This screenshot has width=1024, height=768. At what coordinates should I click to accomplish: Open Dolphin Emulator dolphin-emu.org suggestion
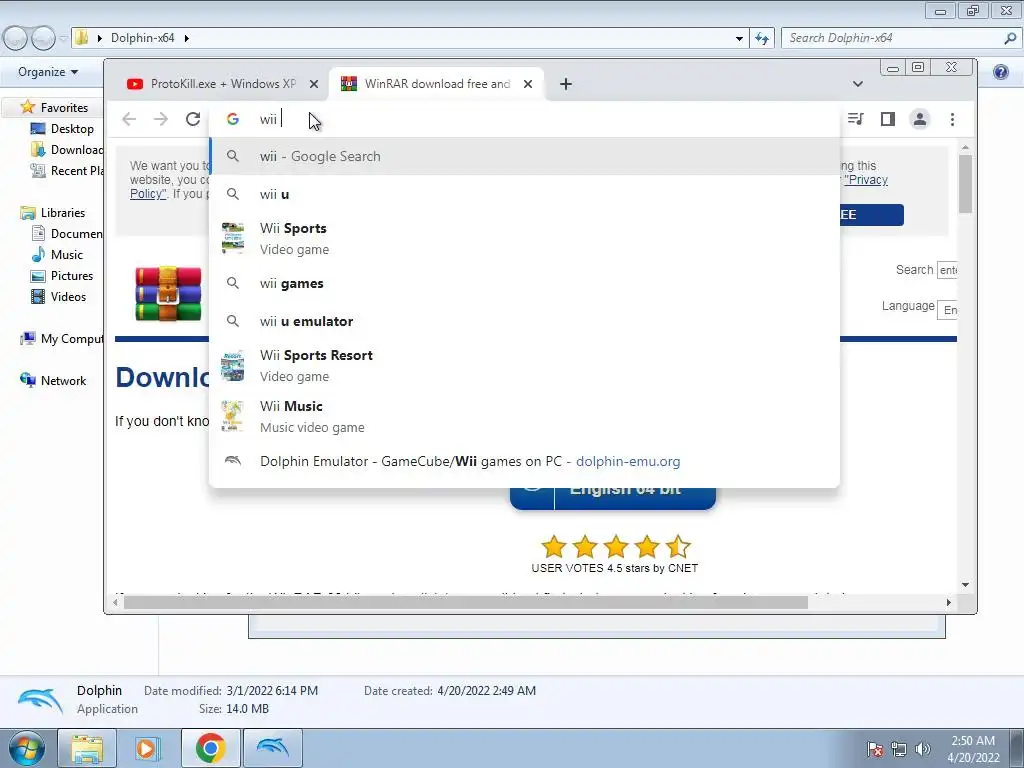pyautogui.click(x=524, y=461)
